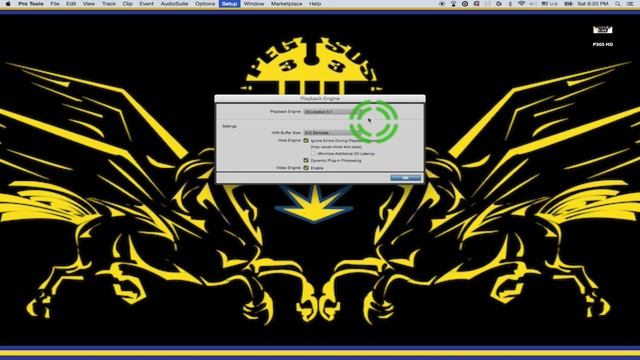640x360 pixels.
Task: Toggle Video Engine Enable checkbox
Action: (306, 168)
